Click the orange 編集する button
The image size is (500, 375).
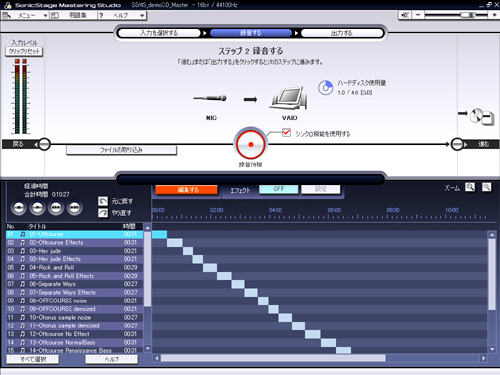coord(187,190)
